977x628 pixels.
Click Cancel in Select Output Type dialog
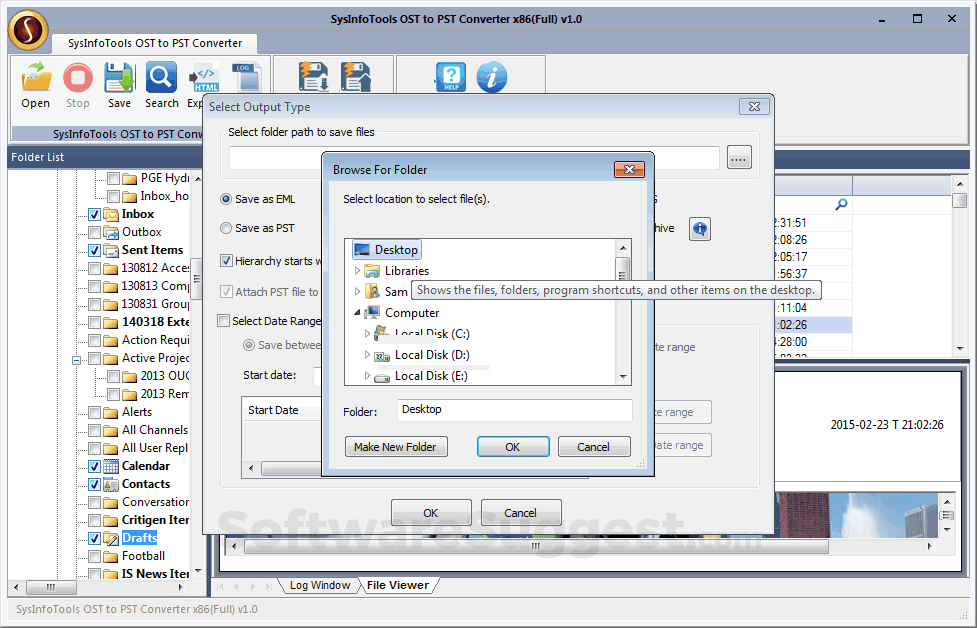click(521, 513)
